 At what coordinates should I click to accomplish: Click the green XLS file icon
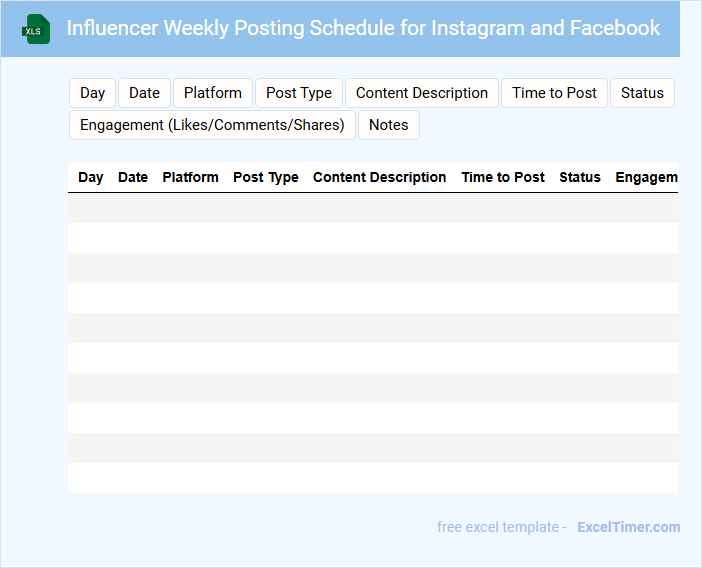(x=37, y=29)
